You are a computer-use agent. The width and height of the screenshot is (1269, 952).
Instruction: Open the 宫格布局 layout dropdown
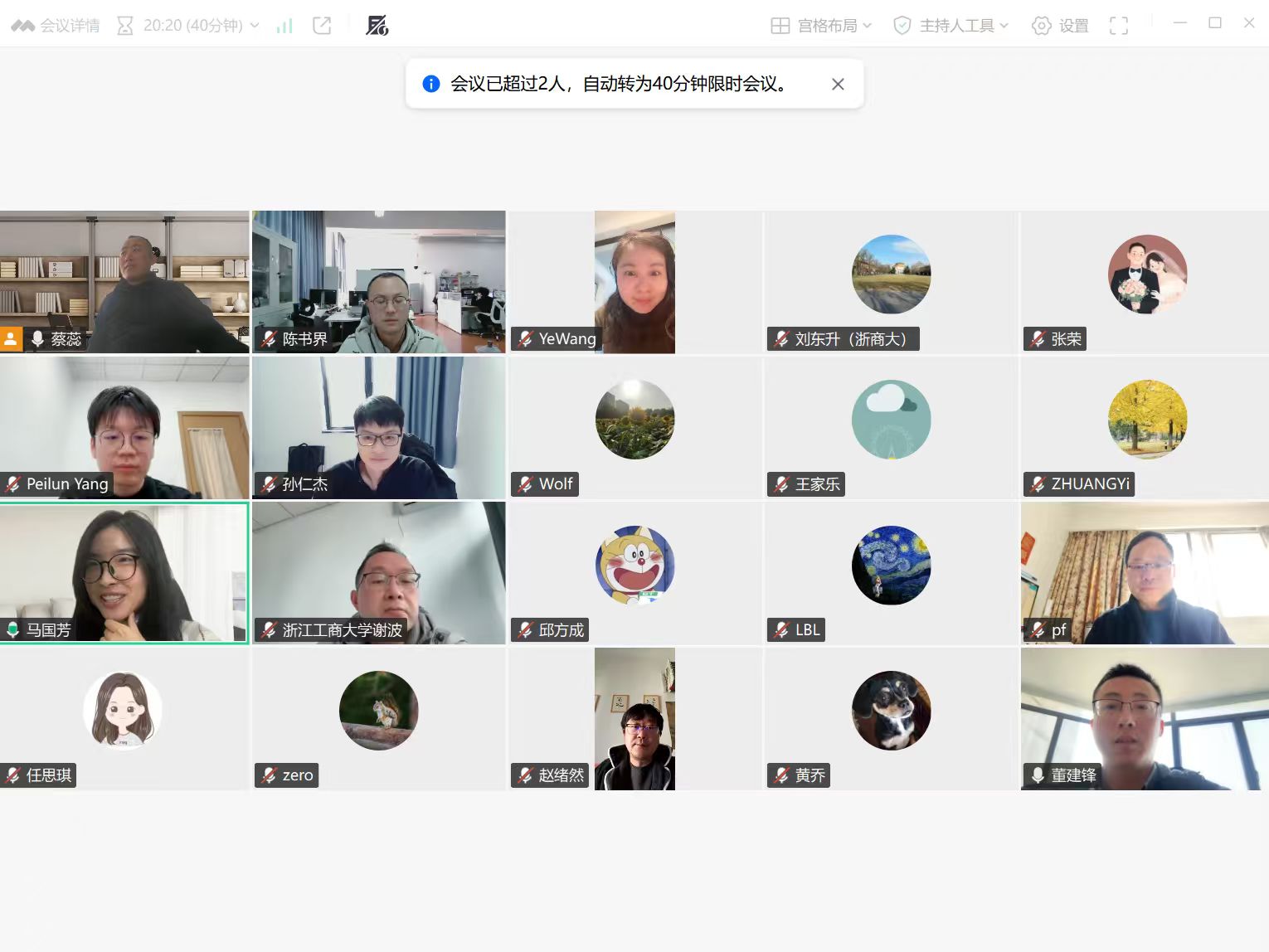868,25
